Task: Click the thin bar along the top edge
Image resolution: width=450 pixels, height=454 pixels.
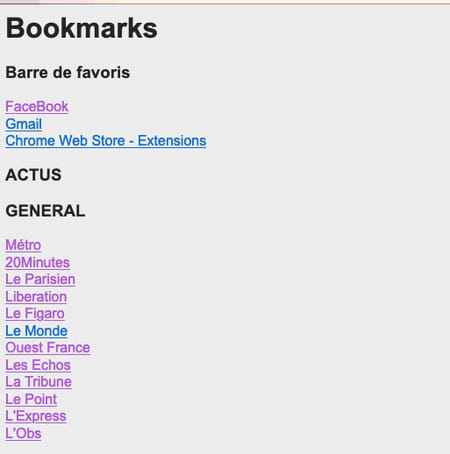Action: pos(225,2)
